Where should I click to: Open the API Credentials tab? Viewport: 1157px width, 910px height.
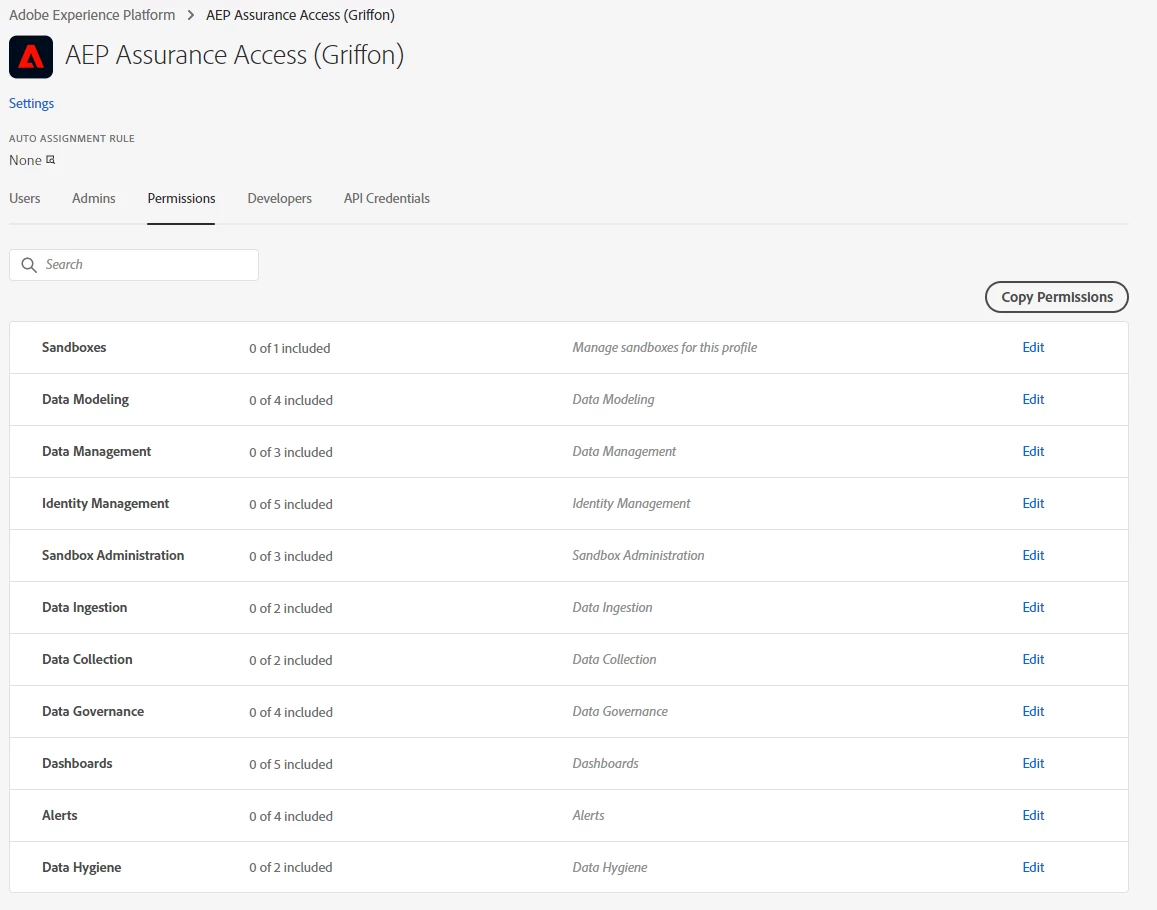click(x=387, y=199)
